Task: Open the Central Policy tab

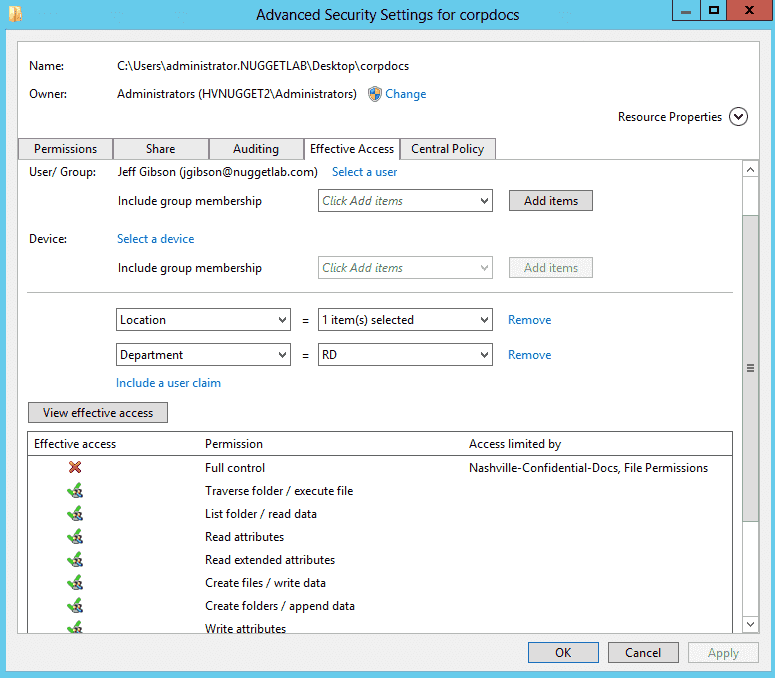Action: pyautogui.click(x=447, y=149)
